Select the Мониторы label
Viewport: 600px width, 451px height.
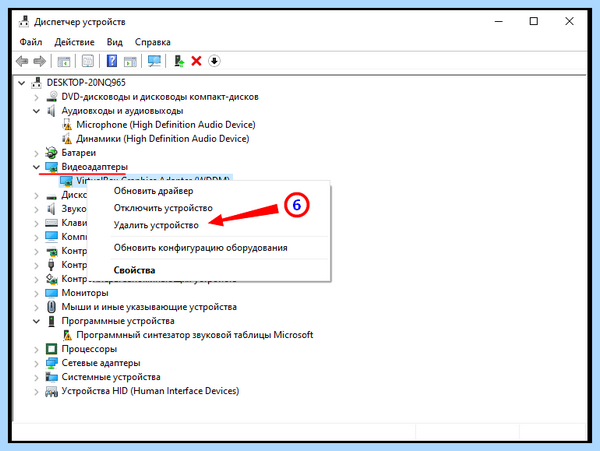click(x=85, y=293)
